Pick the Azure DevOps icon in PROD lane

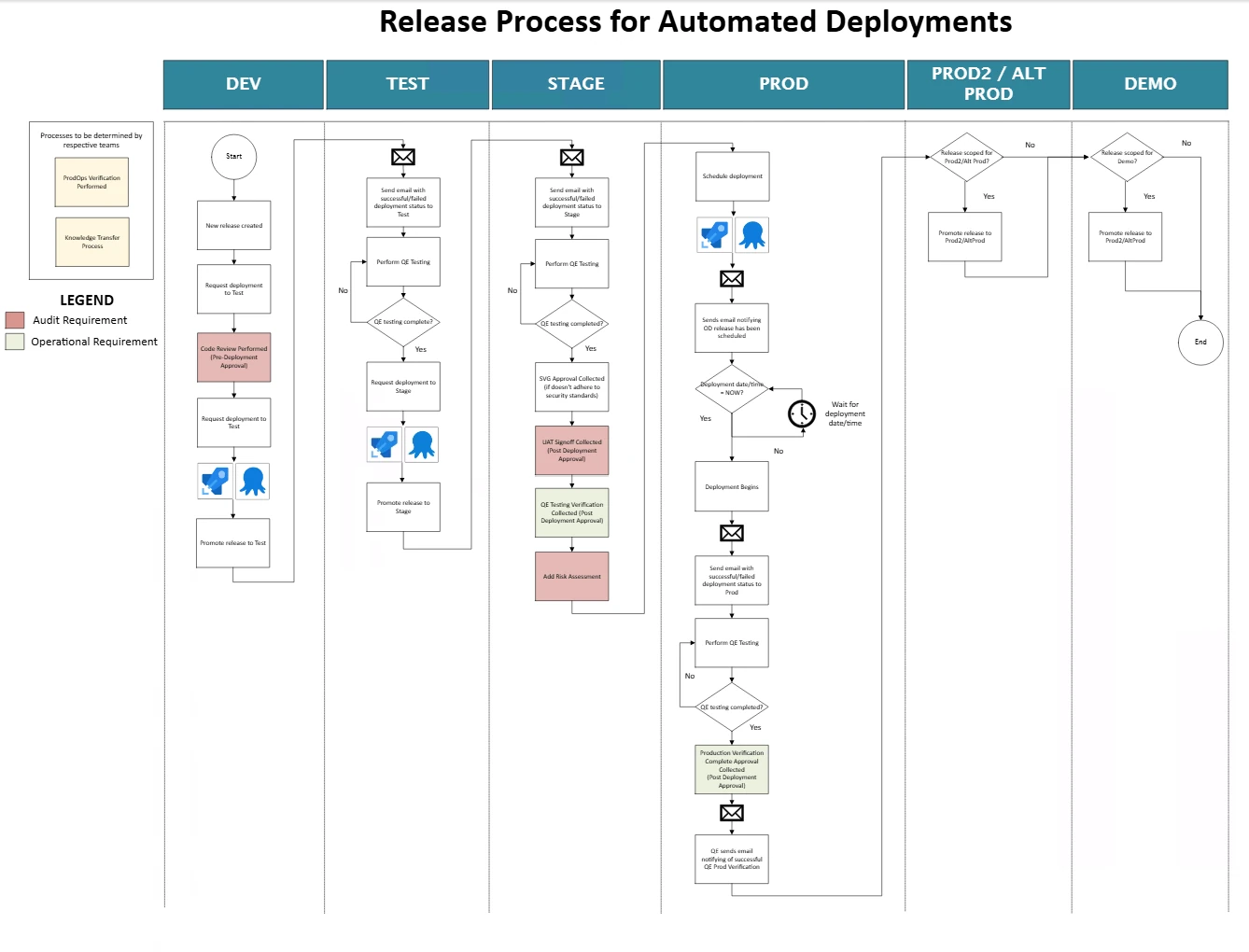tap(714, 234)
